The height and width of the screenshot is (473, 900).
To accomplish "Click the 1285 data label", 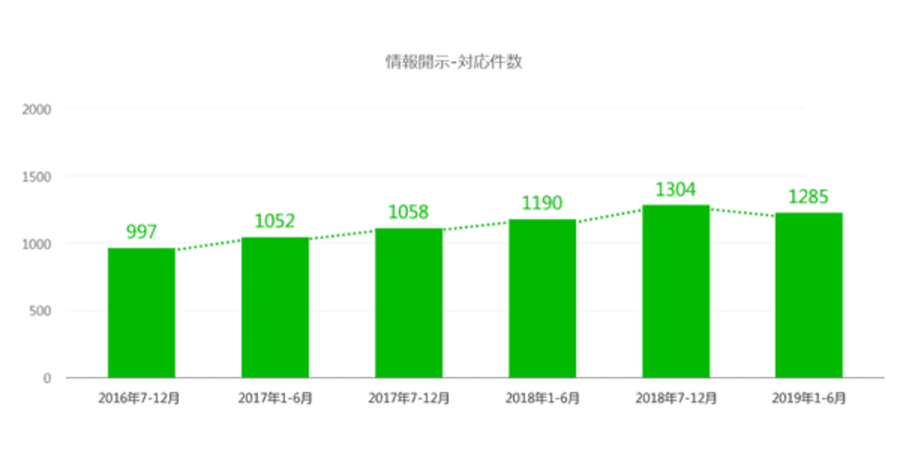I will (x=809, y=197).
